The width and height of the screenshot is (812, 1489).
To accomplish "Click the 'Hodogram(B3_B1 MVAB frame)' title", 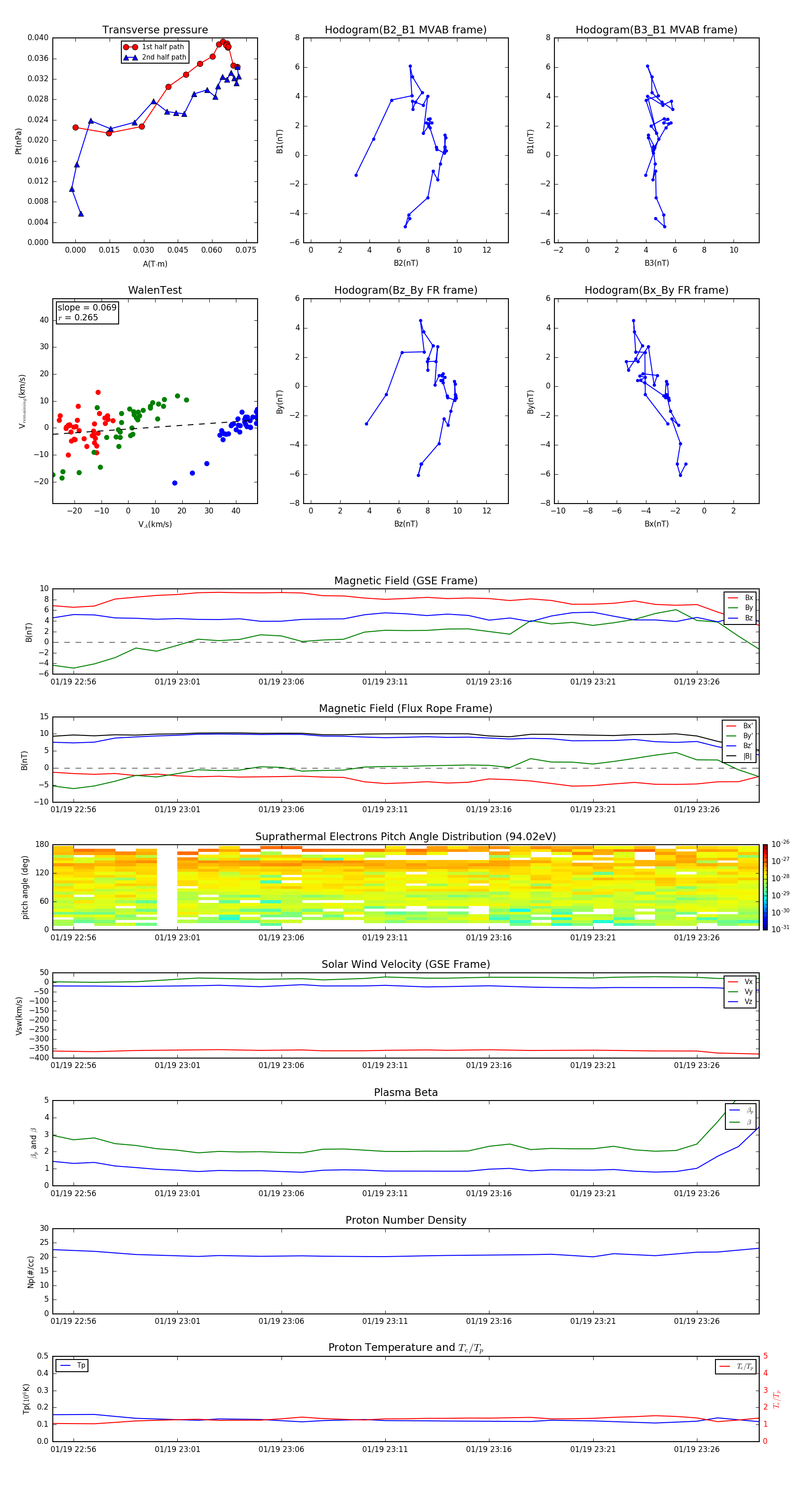I will click(x=656, y=30).
